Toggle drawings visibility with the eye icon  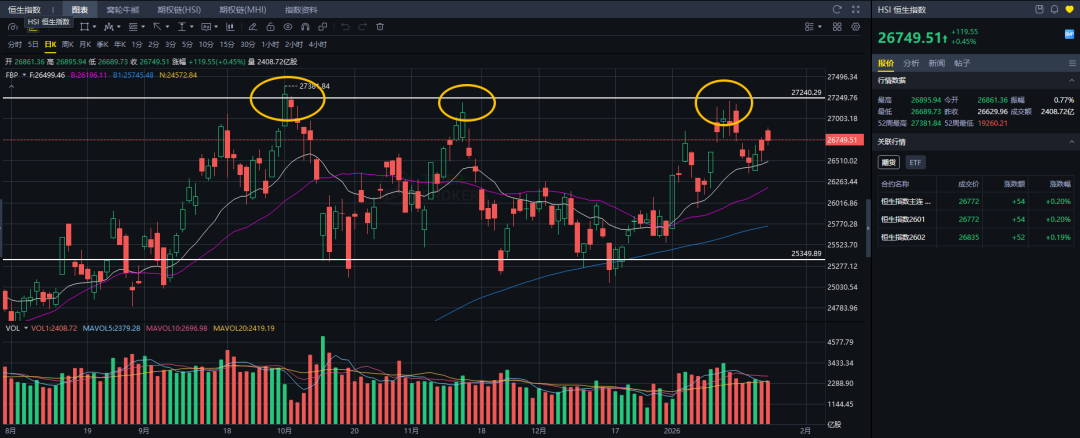pos(286,27)
